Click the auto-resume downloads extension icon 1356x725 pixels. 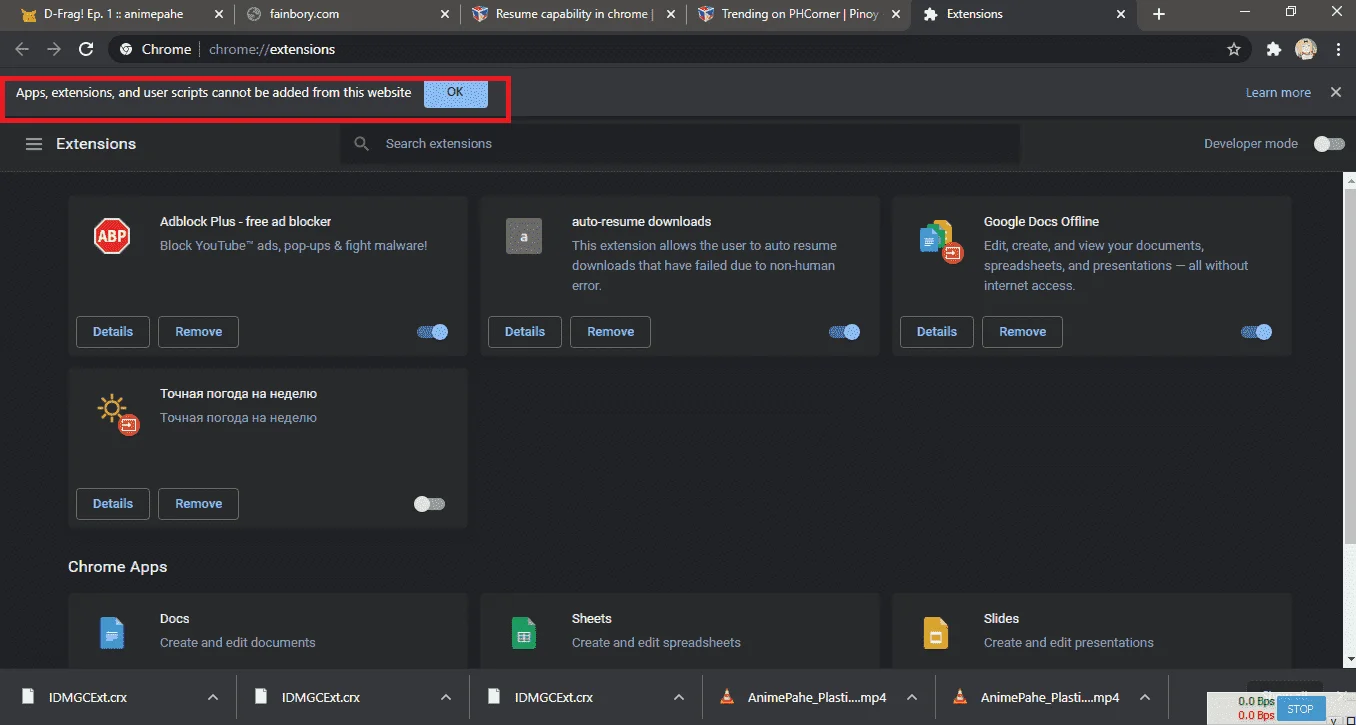(524, 237)
